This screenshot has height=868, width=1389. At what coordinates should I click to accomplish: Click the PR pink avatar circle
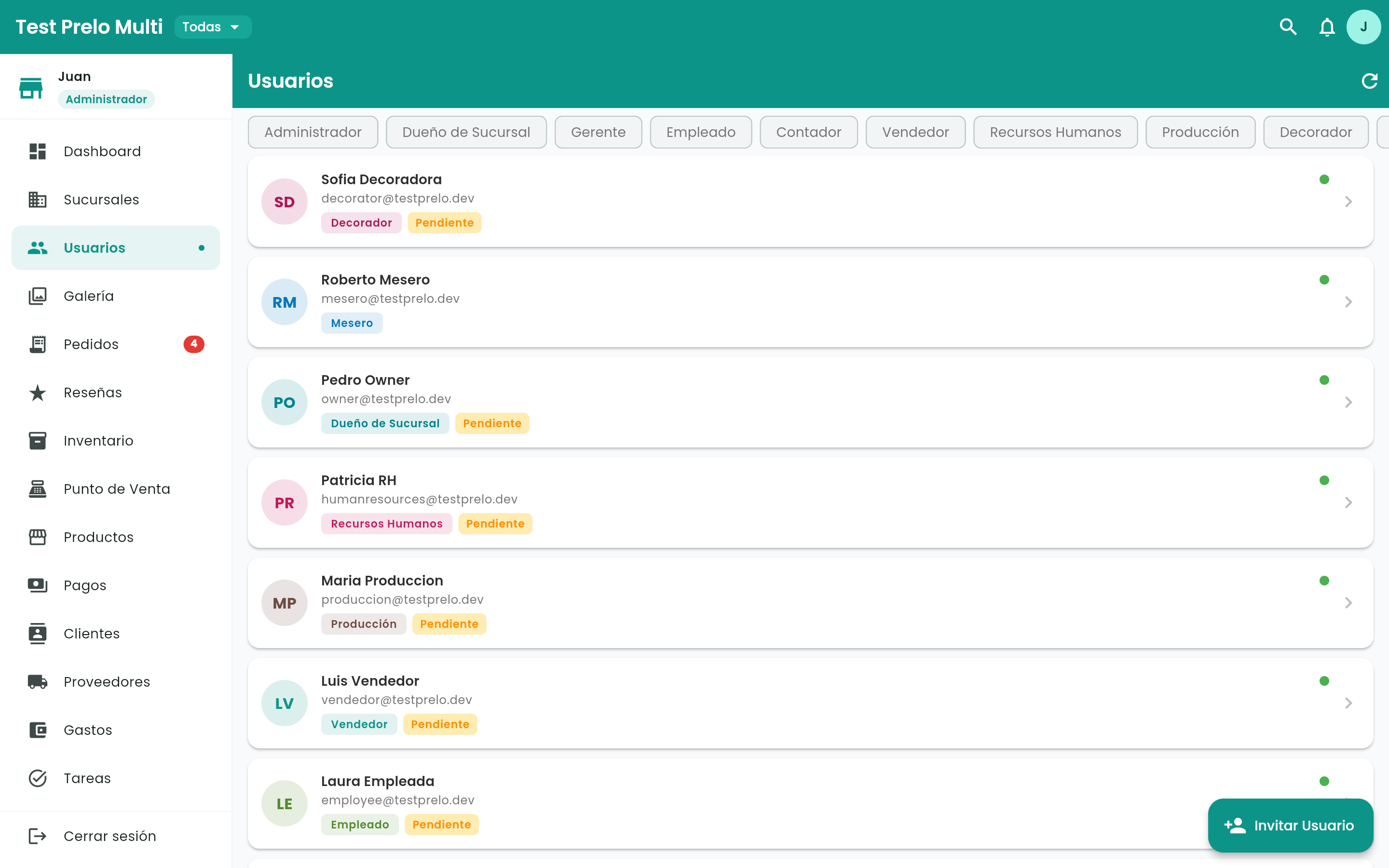(284, 502)
